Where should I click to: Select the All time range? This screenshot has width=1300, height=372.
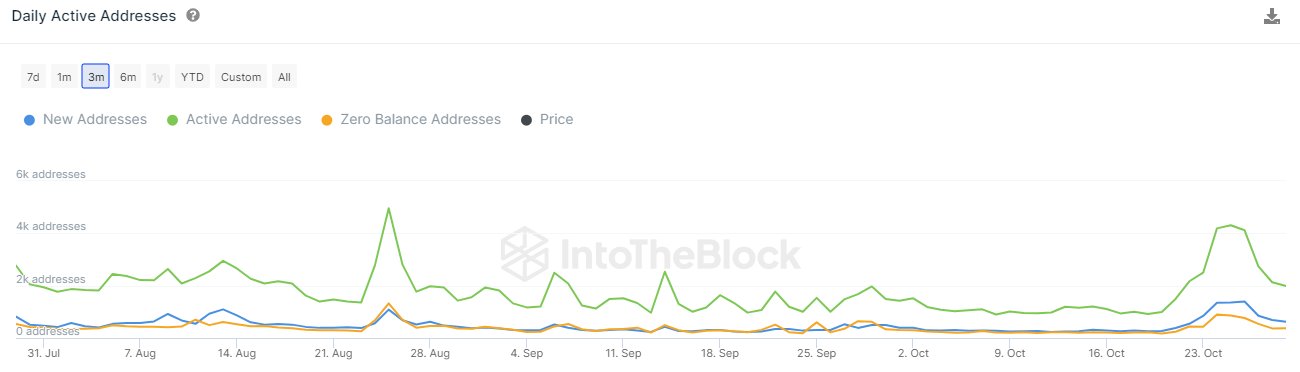285,77
